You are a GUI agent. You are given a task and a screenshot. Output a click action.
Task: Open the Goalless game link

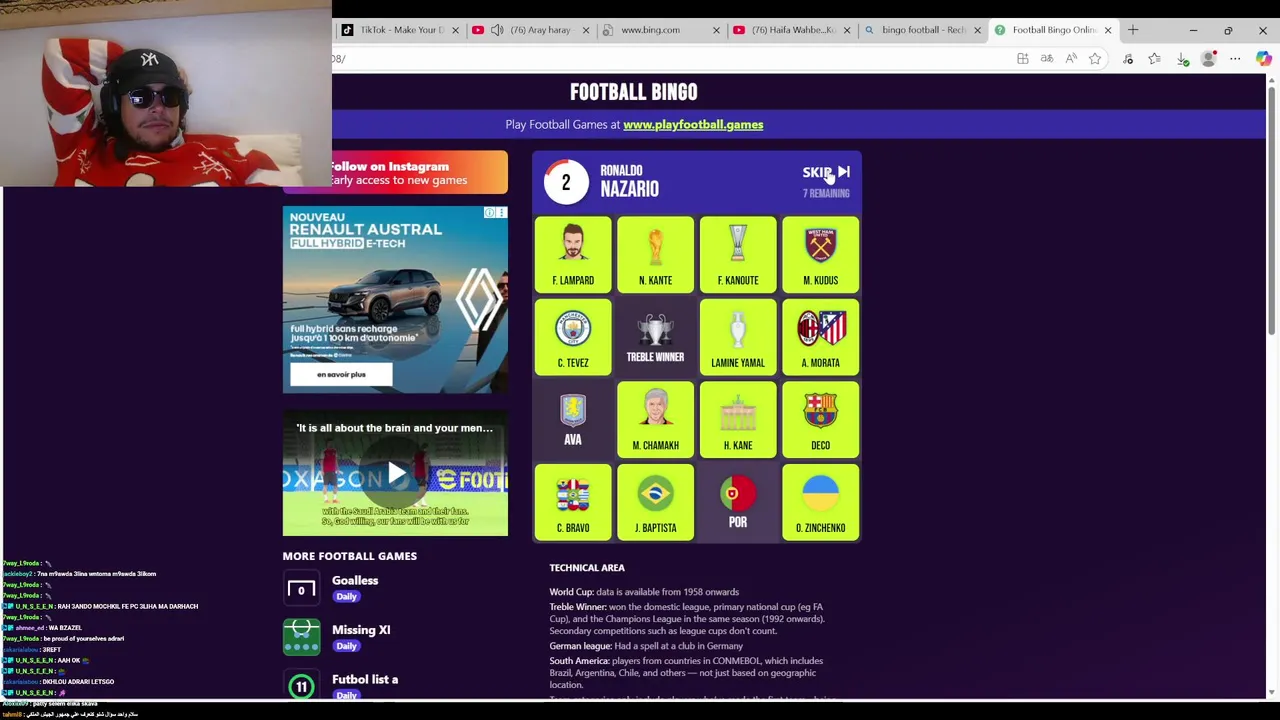(355, 580)
